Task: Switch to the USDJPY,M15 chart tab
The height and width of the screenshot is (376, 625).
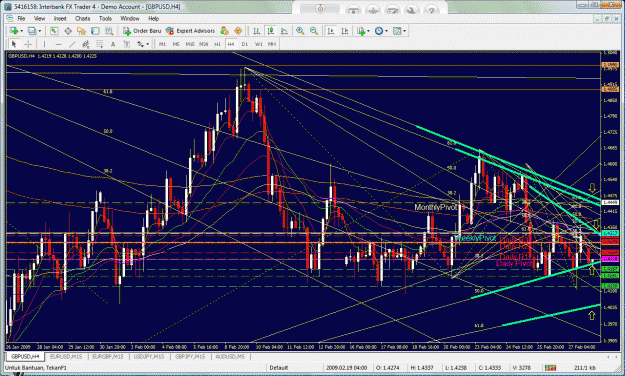Action: (x=149, y=356)
